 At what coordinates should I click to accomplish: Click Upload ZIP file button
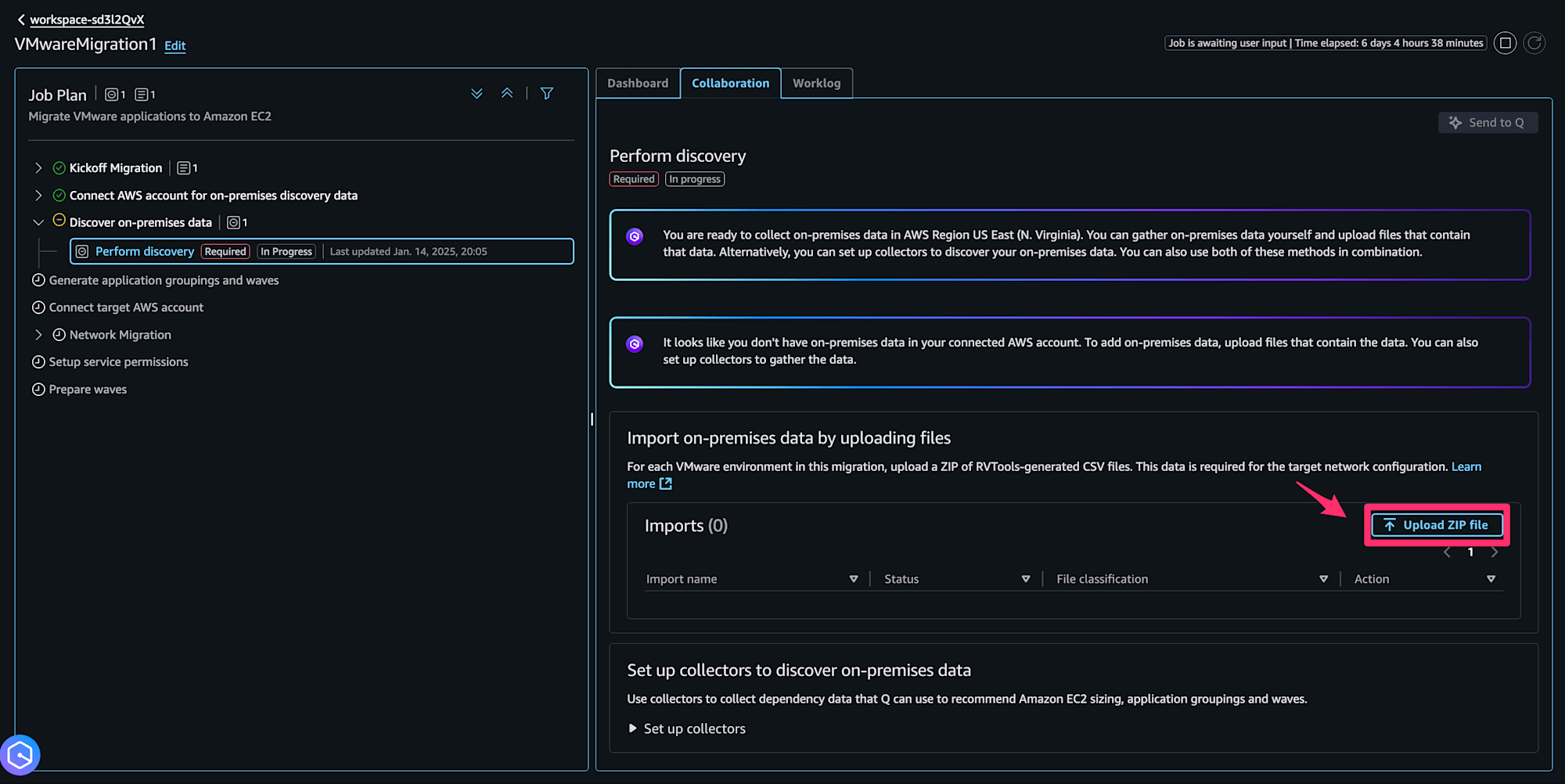(x=1437, y=525)
